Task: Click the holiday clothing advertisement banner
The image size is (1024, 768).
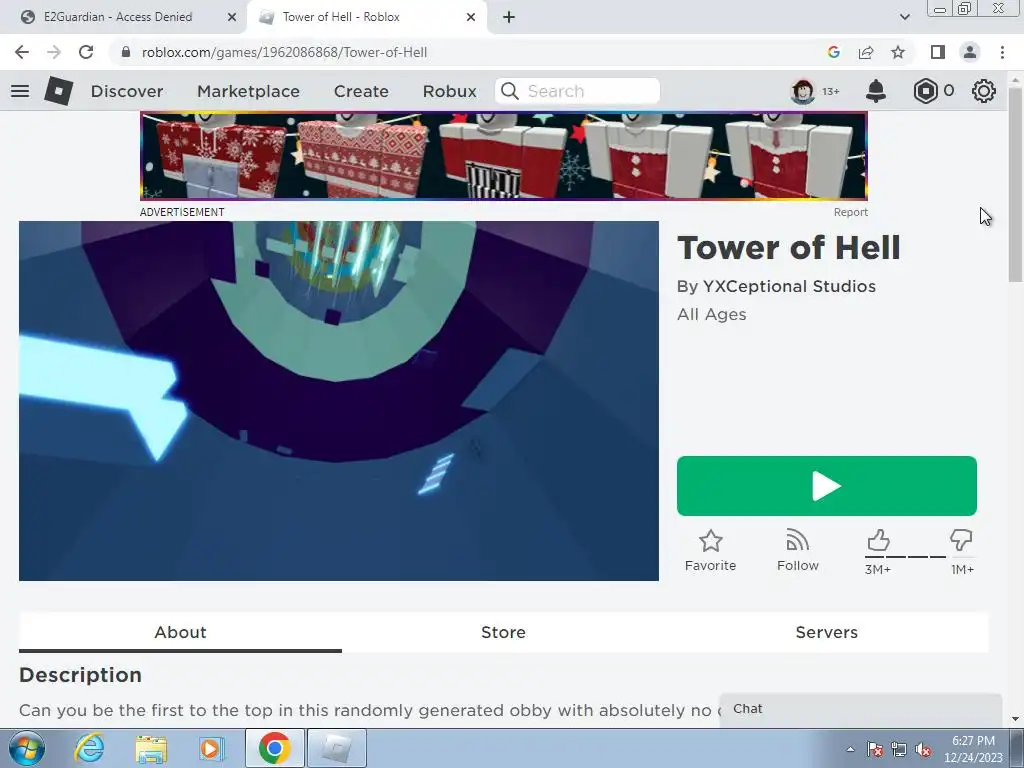Action: (504, 156)
